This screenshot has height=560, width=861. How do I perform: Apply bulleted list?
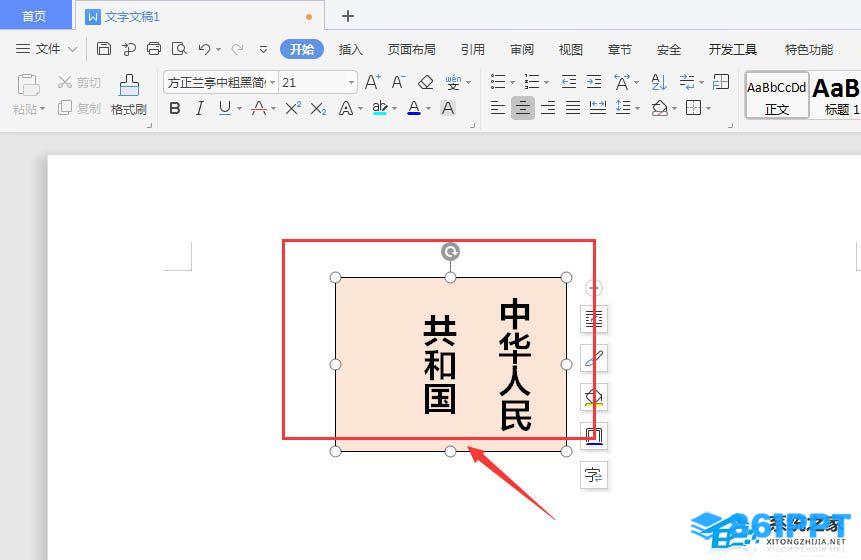[497, 82]
